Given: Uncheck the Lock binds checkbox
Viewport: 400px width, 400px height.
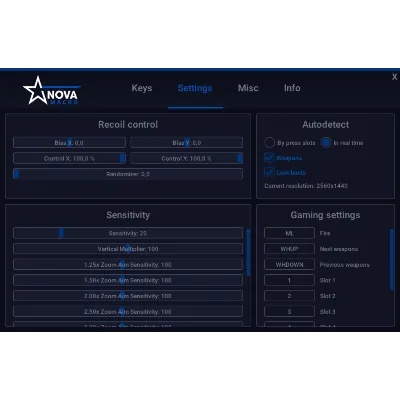Looking at the screenshot, I should click(269, 172).
